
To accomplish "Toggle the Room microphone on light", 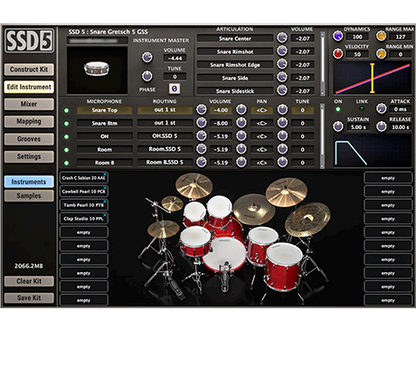I will coord(66,150).
